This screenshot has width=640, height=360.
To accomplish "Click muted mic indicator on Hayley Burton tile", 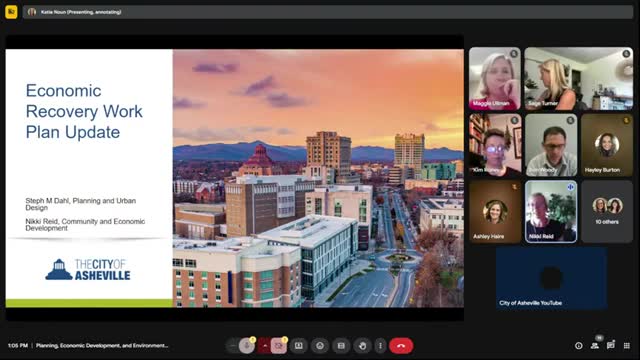I will pos(626,120).
